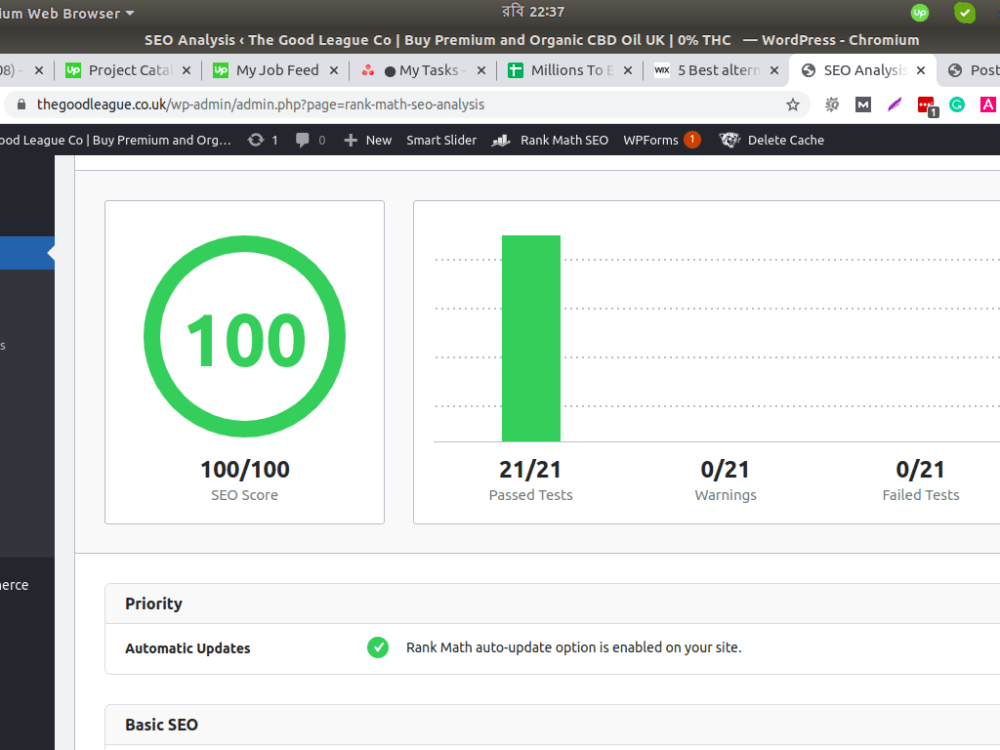Viewport: 1000px width, 750px height.
Task: Open the pink A extension icon
Action: 988,105
